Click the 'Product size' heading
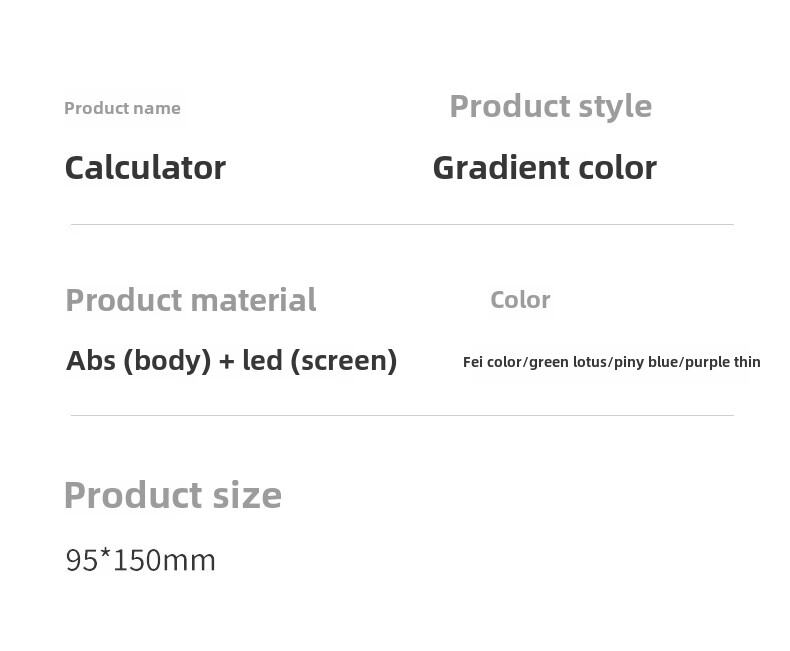Image resolution: width=790 pixels, height=651 pixels. point(173,495)
